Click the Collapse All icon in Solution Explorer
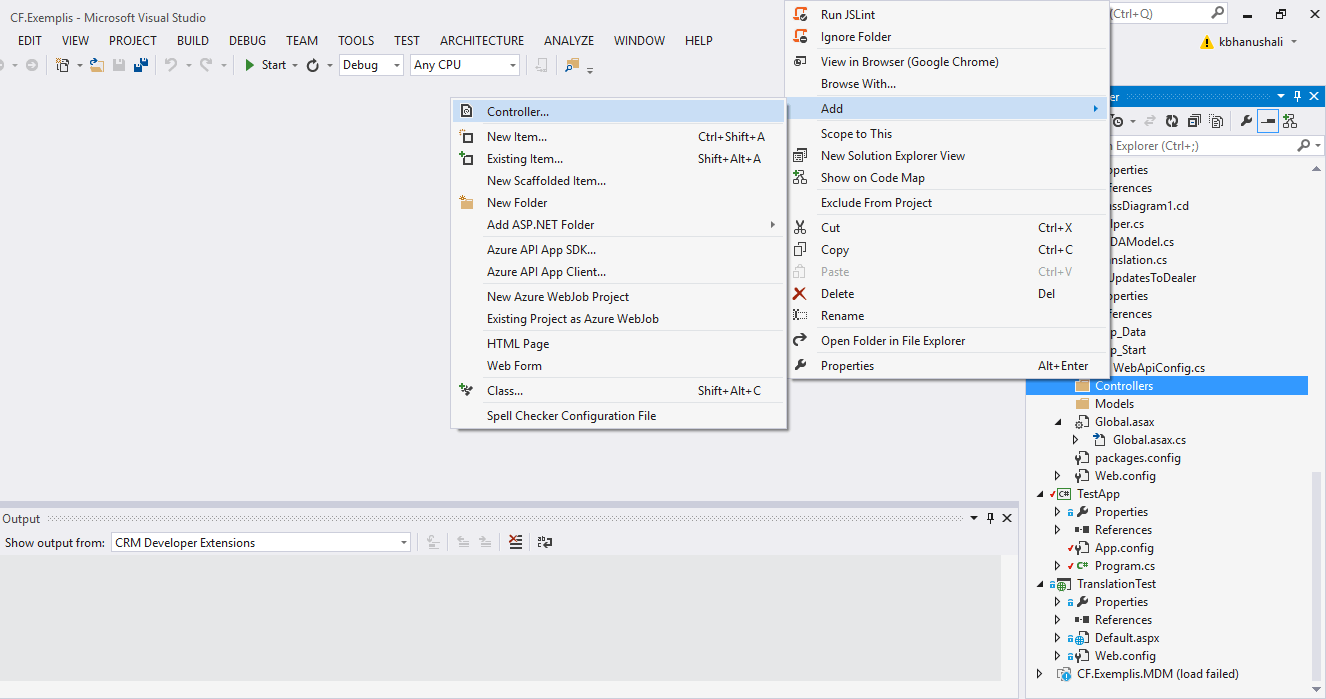Screen dimensions: 1326x699 point(1195,121)
